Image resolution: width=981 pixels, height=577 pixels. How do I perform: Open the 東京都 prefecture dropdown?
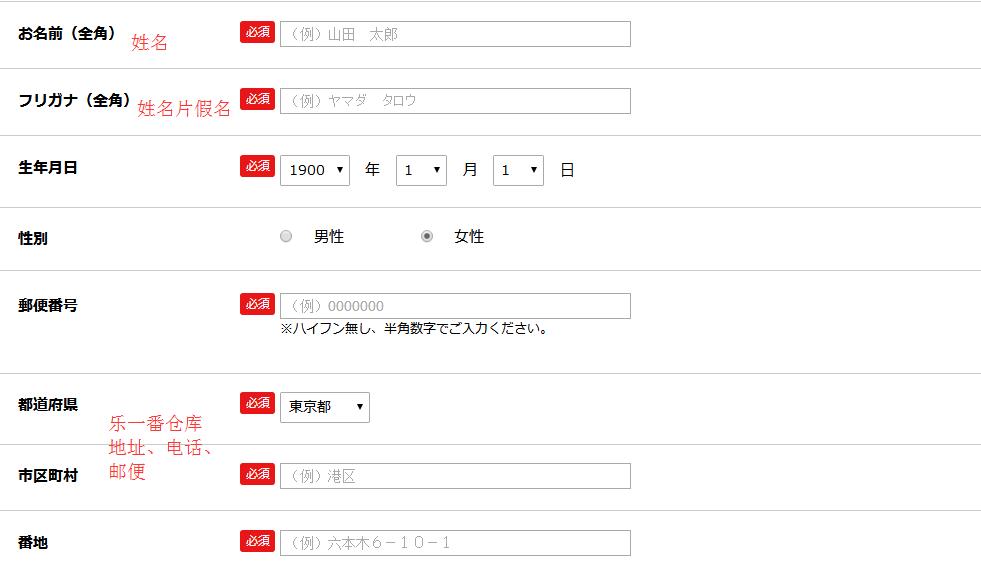pyautogui.click(x=324, y=407)
